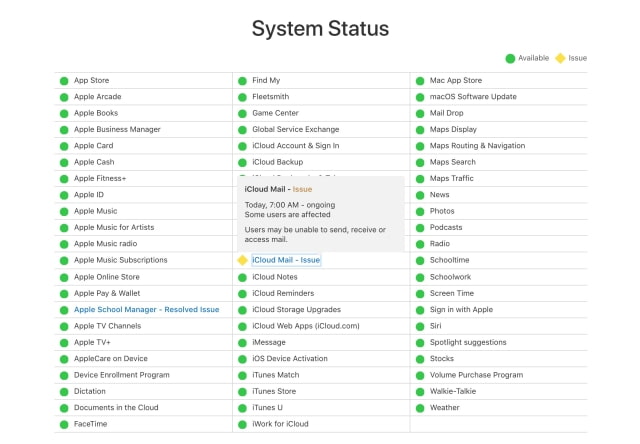Click the green status dot for App Store
Screen dimensions: 640x444
point(64,81)
